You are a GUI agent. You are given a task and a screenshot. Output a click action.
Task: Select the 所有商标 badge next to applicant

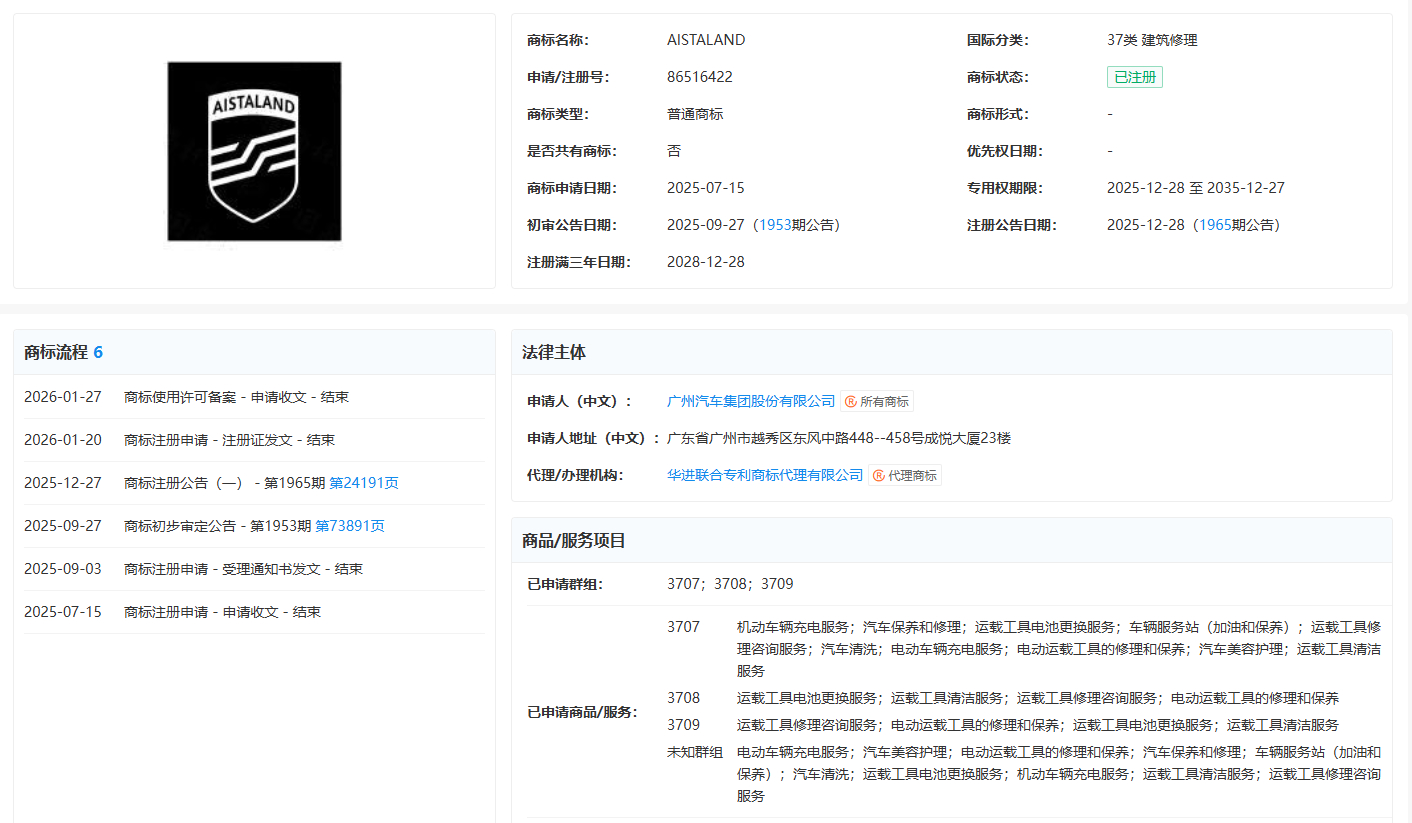pyautogui.click(x=879, y=401)
